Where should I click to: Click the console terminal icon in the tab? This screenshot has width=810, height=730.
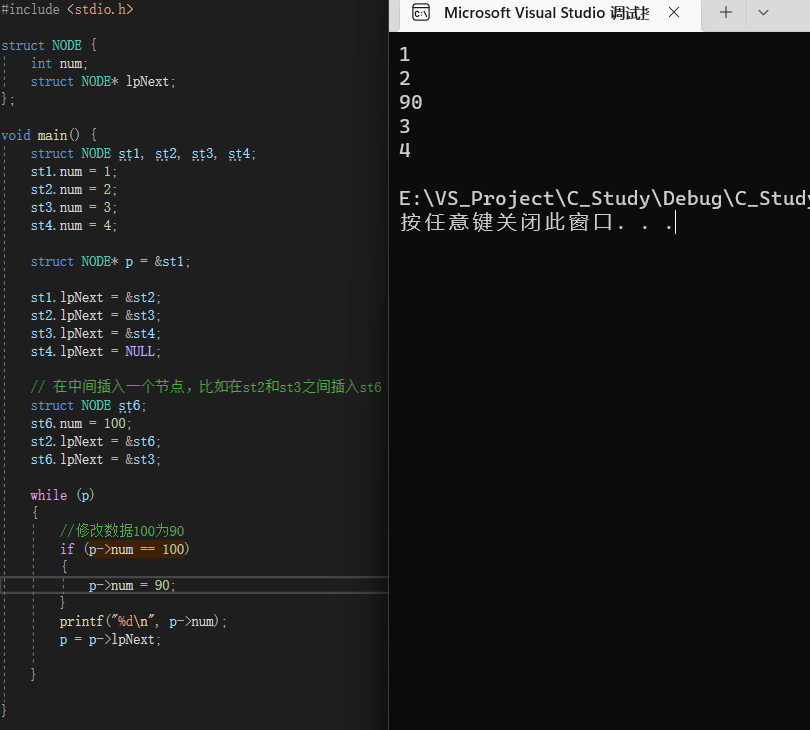click(421, 13)
